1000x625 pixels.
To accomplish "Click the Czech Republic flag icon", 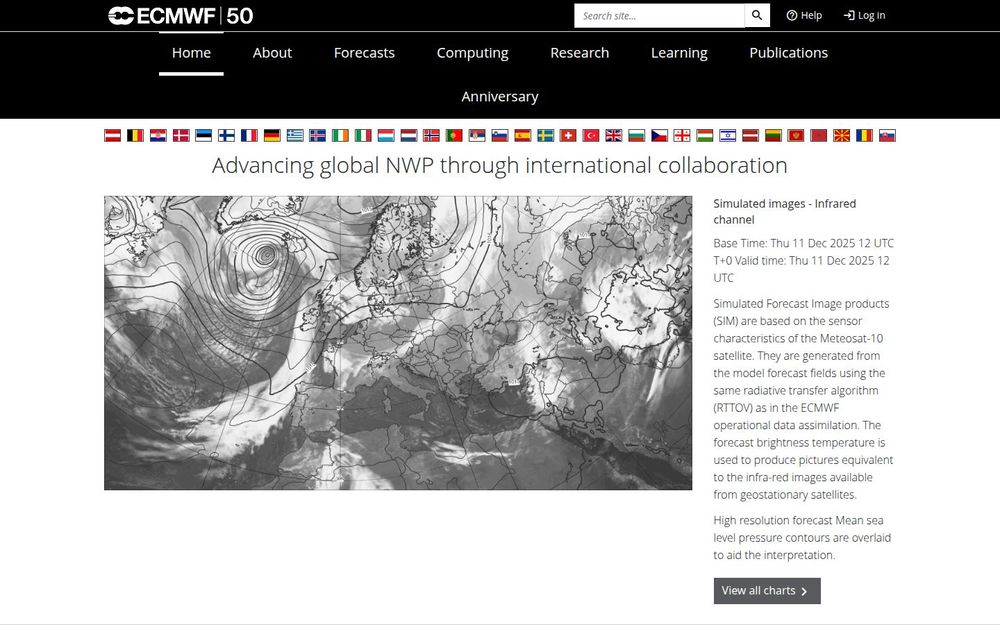I will (x=659, y=135).
